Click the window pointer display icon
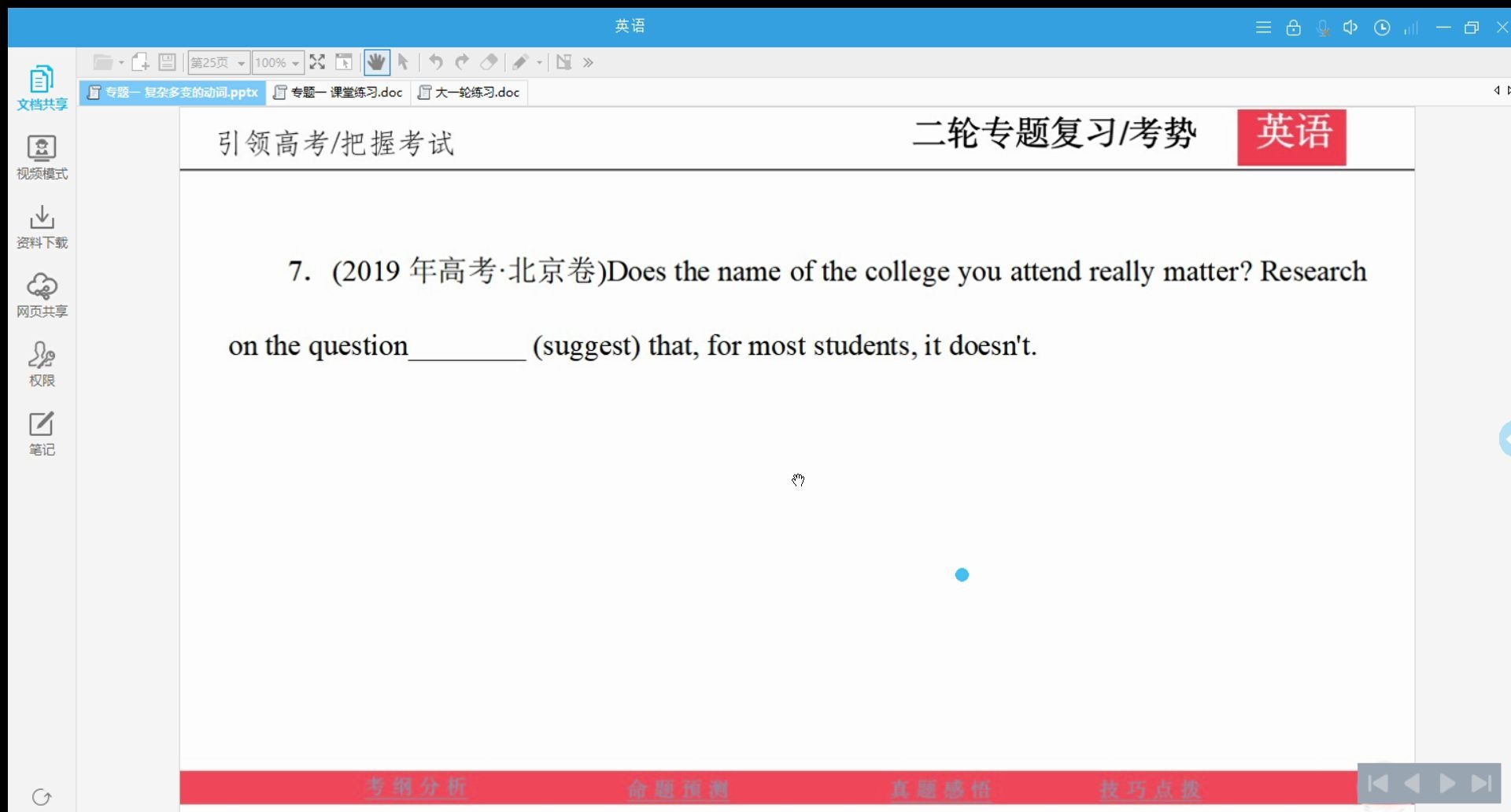Screen dimensions: 1511x812 click(x=344, y=62)
